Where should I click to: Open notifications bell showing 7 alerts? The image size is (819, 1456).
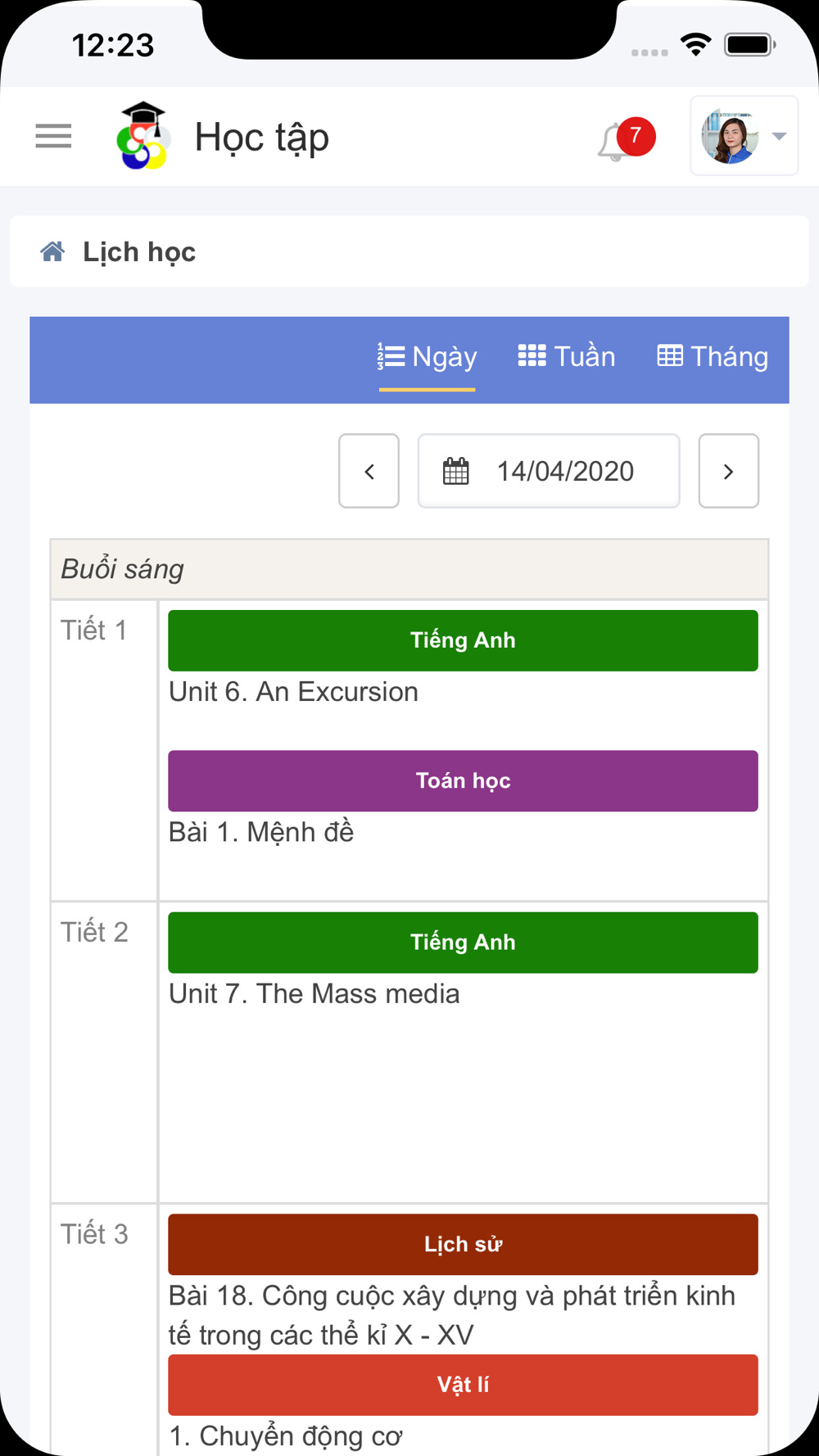(x=626, y=140)
